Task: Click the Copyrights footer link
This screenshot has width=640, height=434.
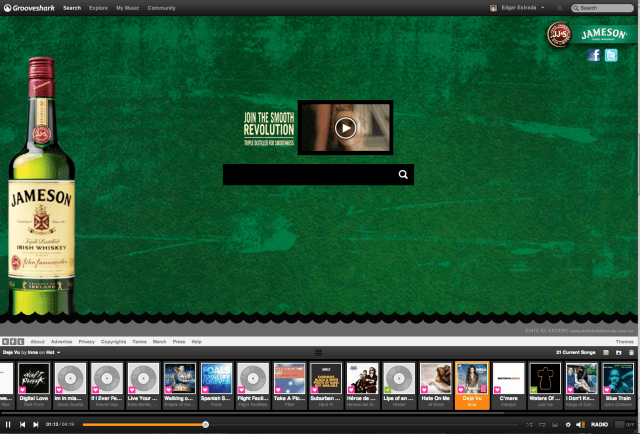Action: pyautogui.click(x=113, y=341)
